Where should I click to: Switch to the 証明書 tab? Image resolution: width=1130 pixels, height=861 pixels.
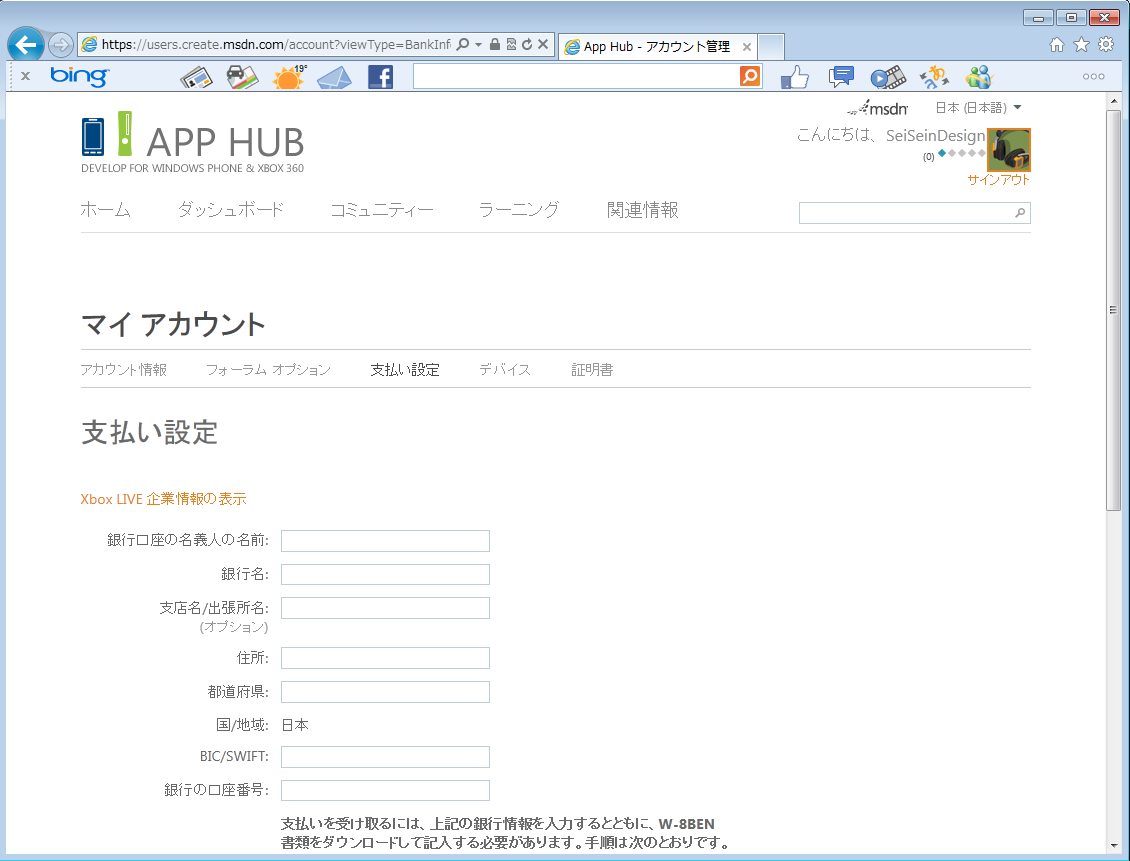pos(592,370)
